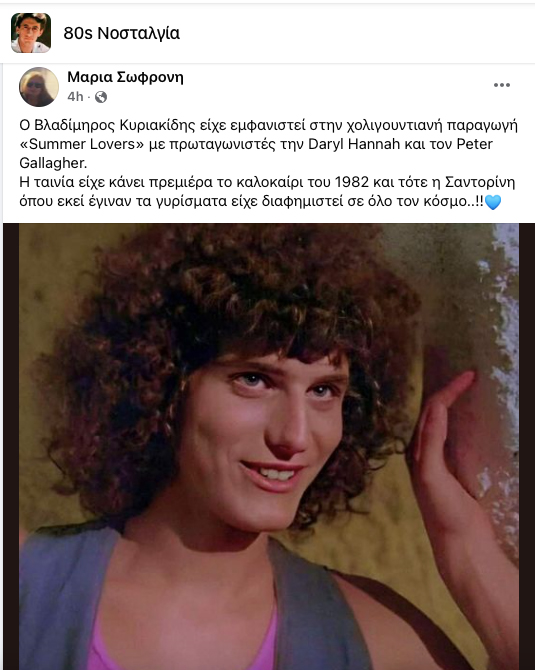Click the 4h post timestamp
This screenshot has height=670, width=535.
click(x=75, y=97)
